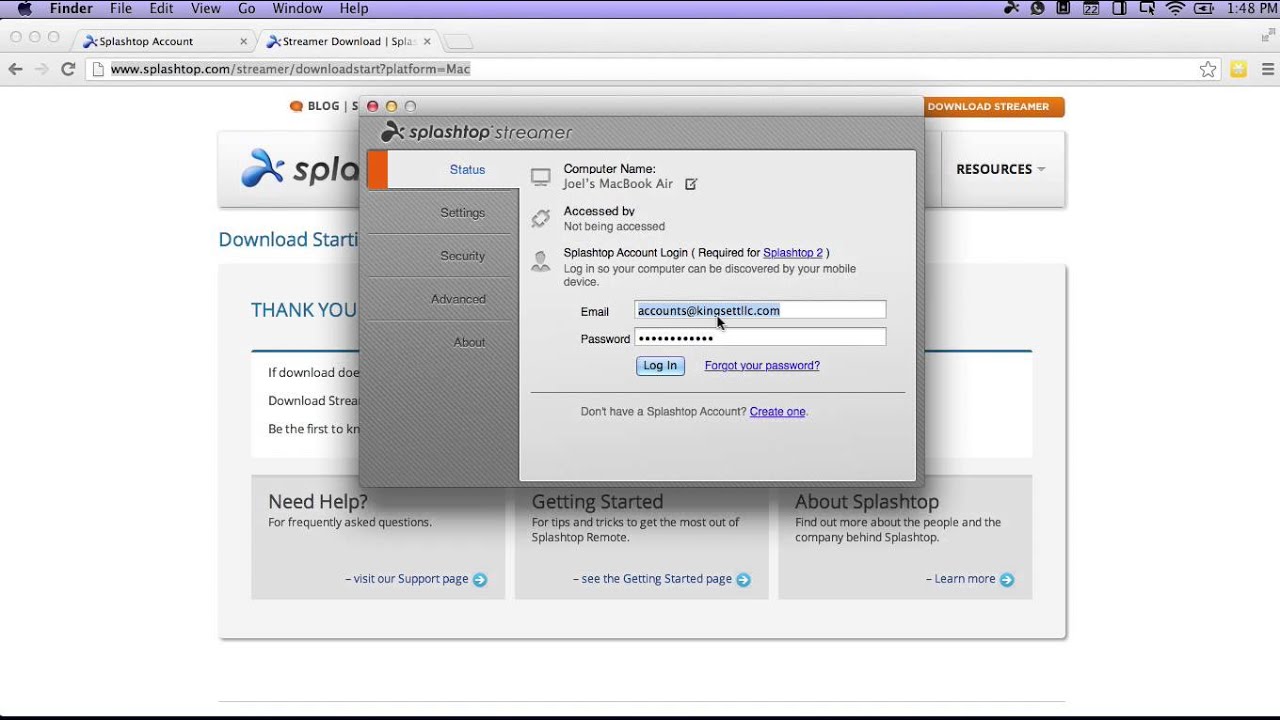Click the Need Help? heading
Screen dimensions: 1280x720
[x=318, y=502]
